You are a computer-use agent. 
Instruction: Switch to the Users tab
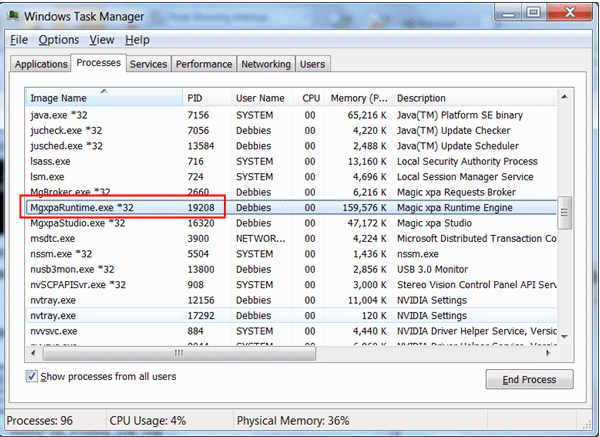point(313,64)
